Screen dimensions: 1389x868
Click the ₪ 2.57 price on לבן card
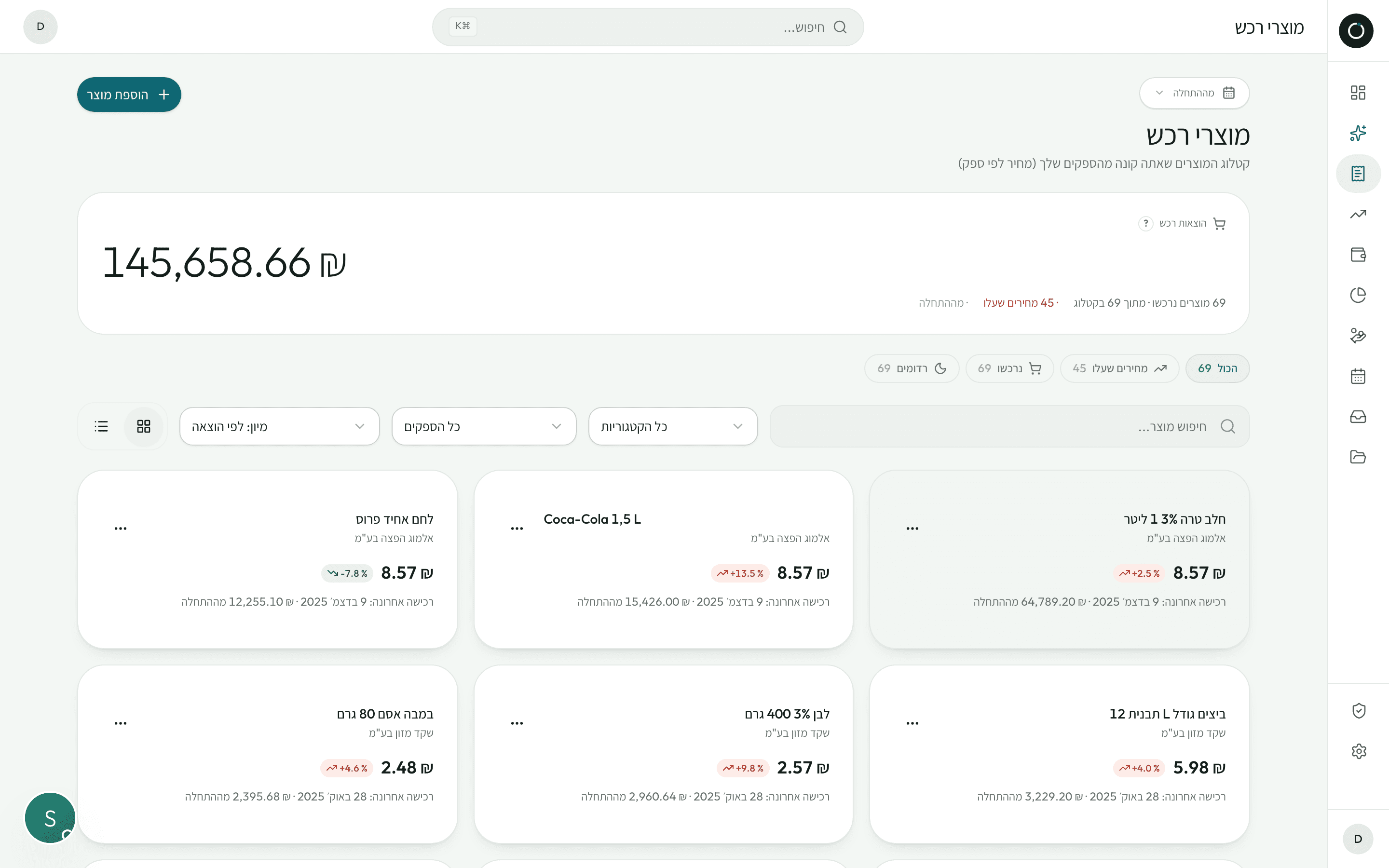click(x=803, y=768)
